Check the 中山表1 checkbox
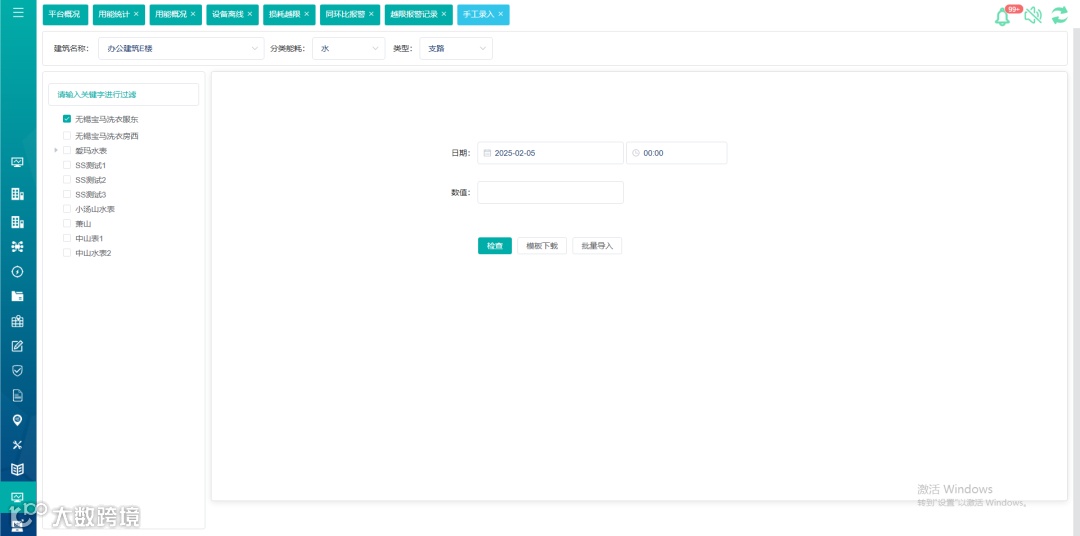Image resolution: width=1080 pixels, height=536 pixels. pos(67,238)
